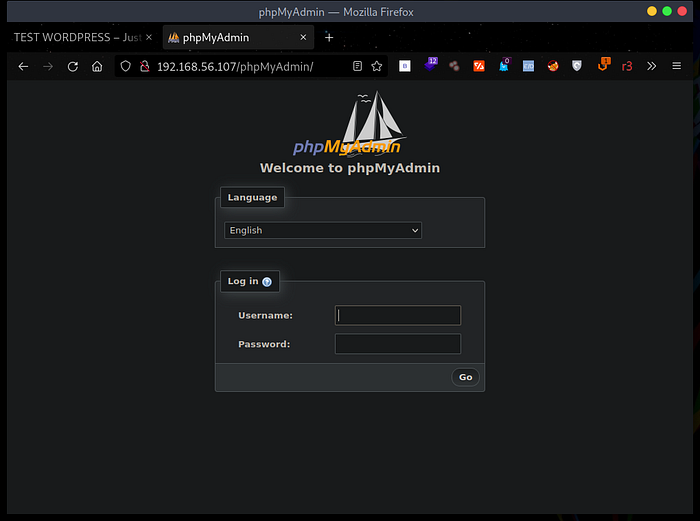Open the Language dropdown set to English
The width and height of the screenshot is (700, 521).
[323, 230]
